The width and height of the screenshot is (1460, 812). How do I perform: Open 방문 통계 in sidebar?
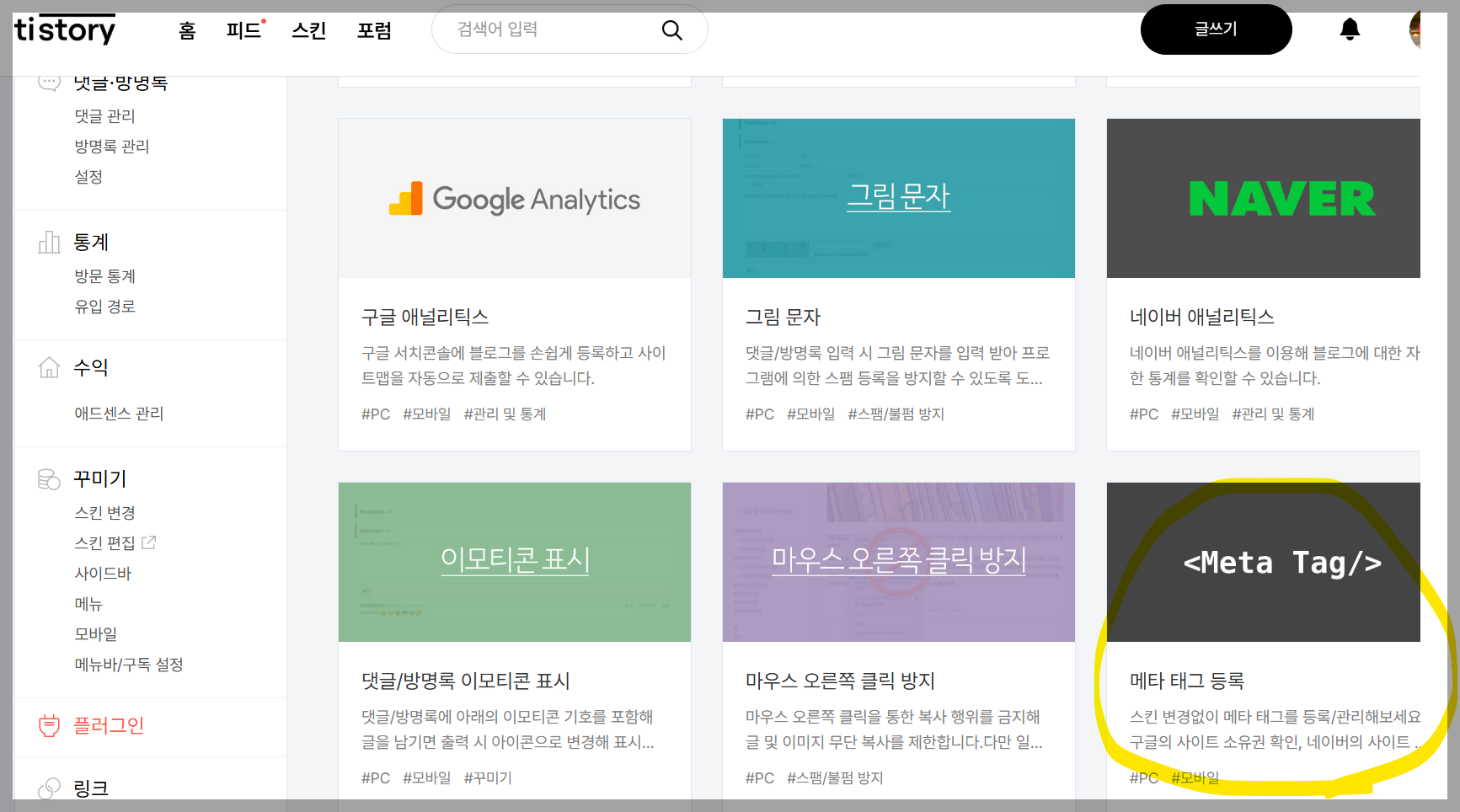coord(105,276)
